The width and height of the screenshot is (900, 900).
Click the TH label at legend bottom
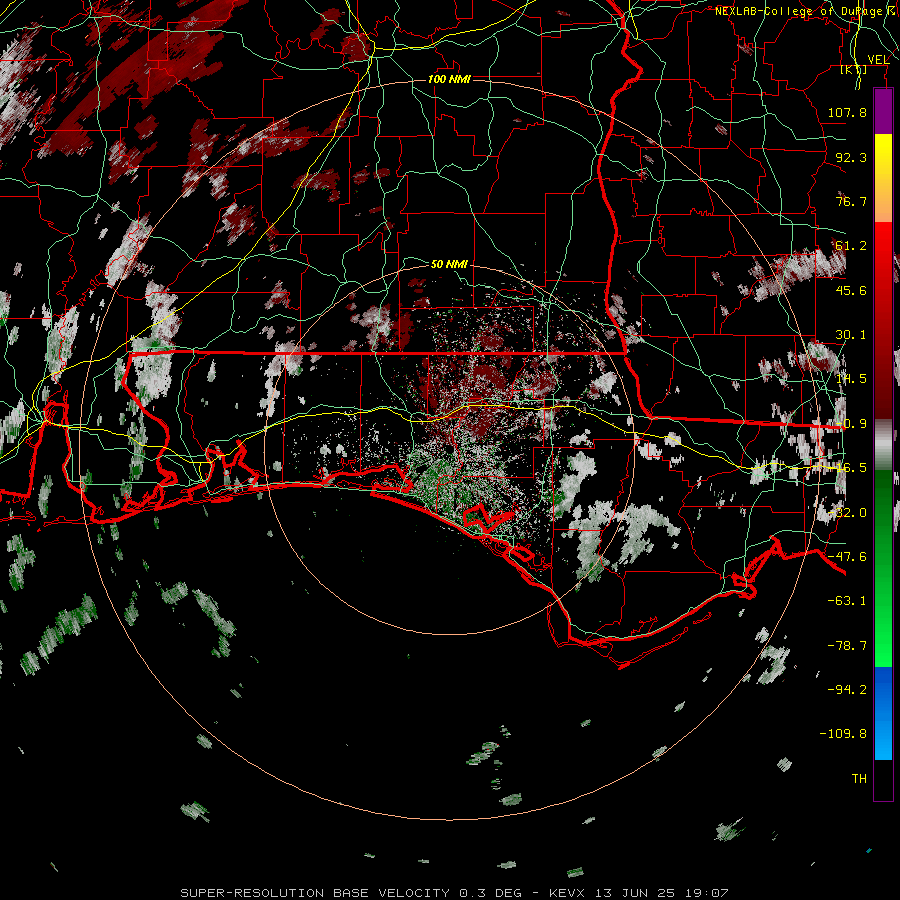[x=859, y=778]
